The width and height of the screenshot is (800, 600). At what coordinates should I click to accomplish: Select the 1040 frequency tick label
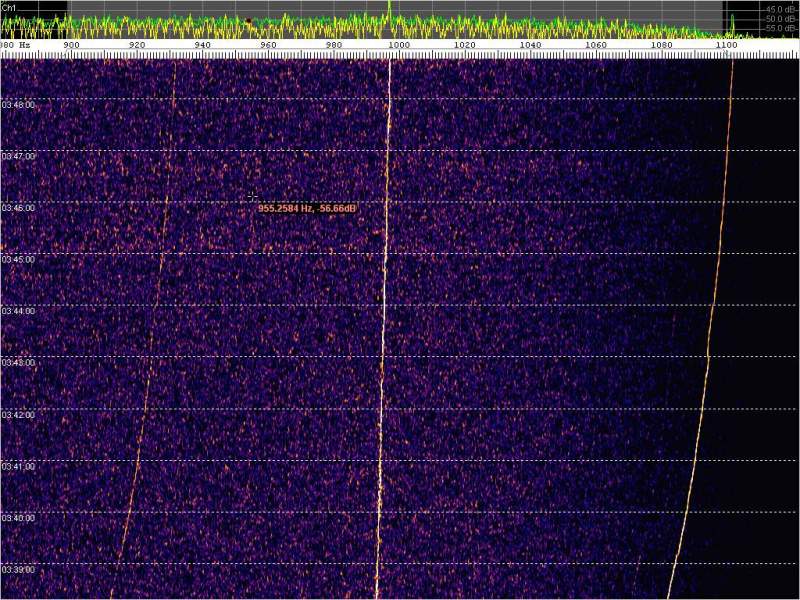(x=530, y=45)
